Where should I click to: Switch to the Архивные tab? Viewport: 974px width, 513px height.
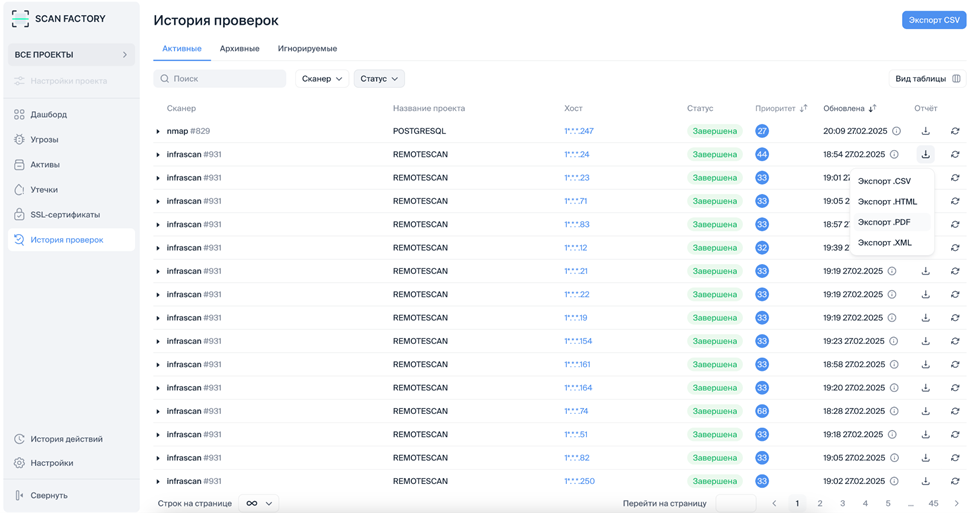click(239, 48)
